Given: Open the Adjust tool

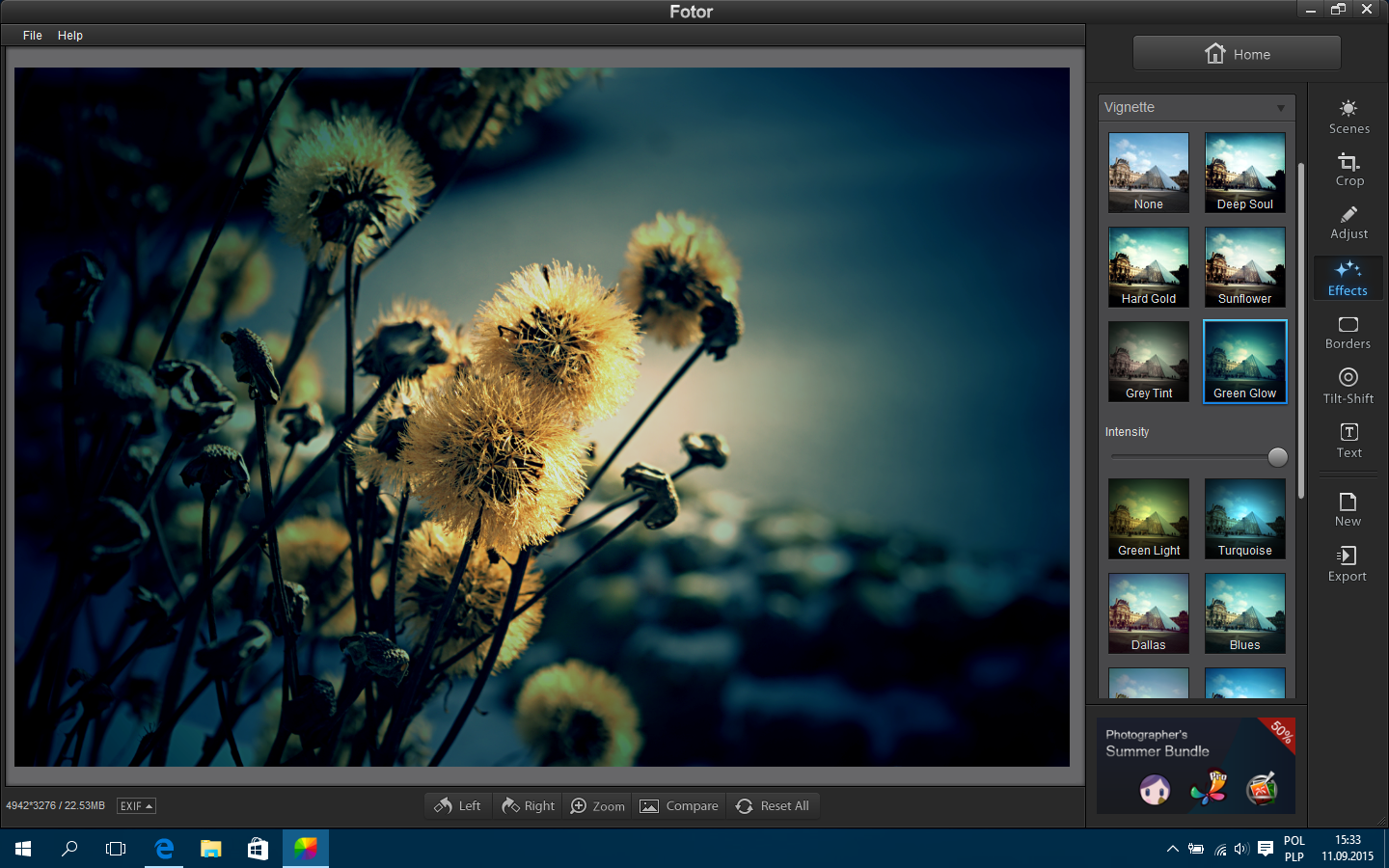Looking at the screenshot, I should coord(1348,223).
